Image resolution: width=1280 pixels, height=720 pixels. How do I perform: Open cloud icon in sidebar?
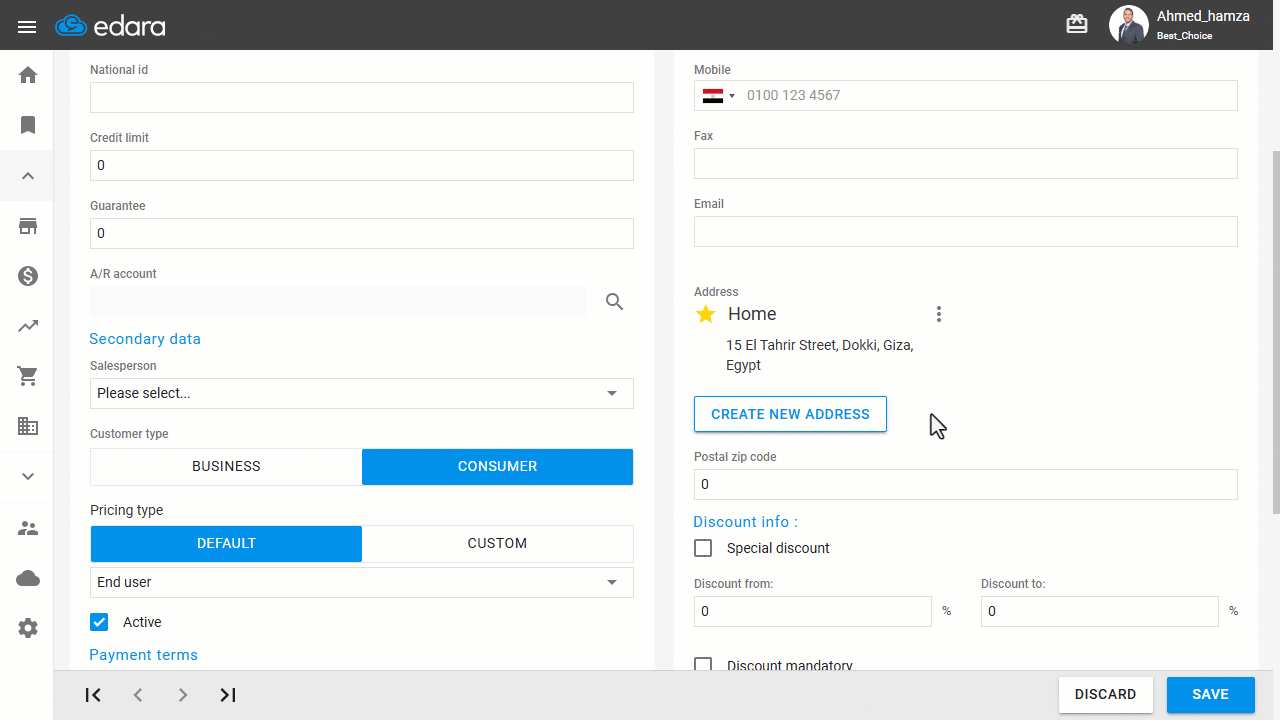(x=28, y=578)
